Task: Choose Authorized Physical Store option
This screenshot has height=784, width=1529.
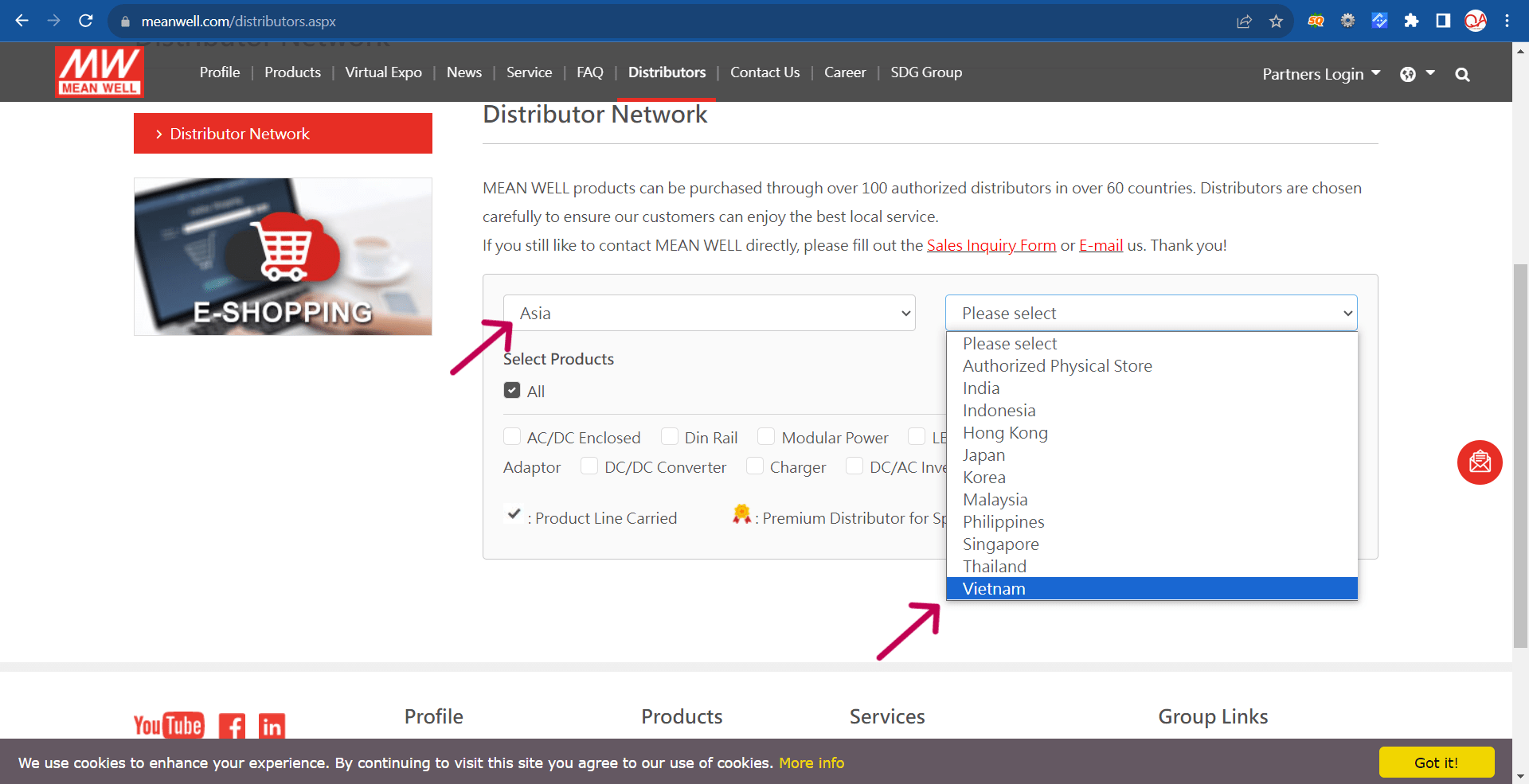Action: coord(1152,366)
